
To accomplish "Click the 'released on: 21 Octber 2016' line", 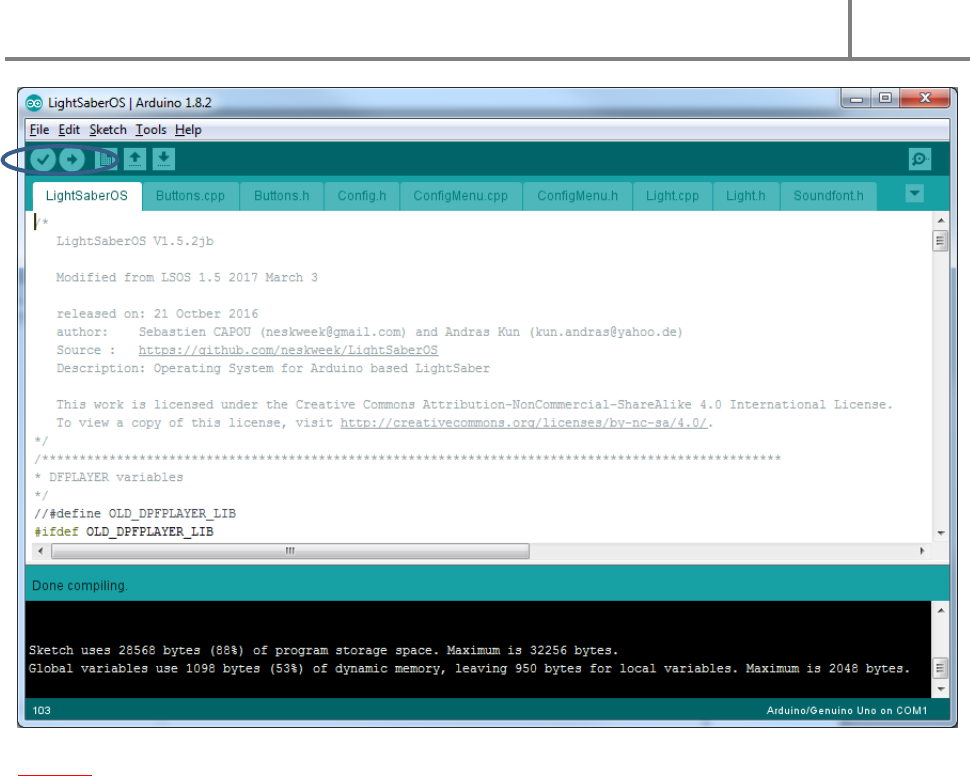I will pos(157,314).
